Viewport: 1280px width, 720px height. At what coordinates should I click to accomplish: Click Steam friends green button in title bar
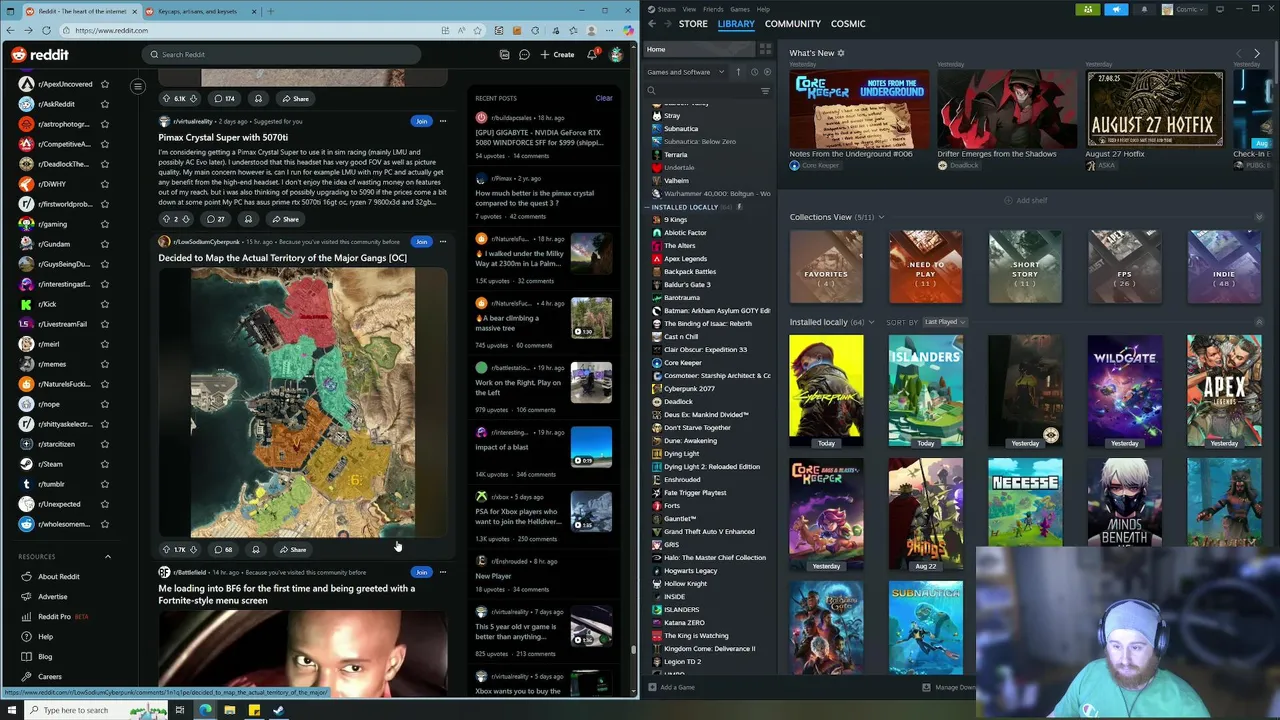[x=1088, y=9]
